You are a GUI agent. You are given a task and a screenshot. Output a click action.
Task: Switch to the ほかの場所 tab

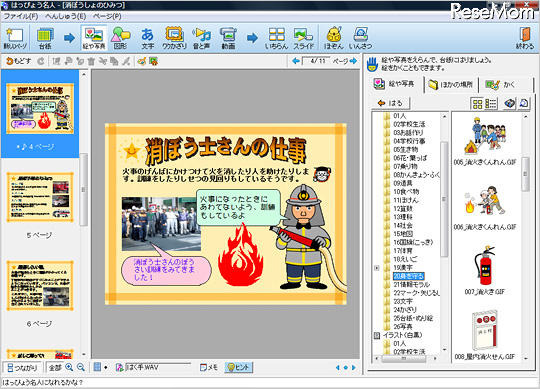pyautogui.click(x=451, y=84)
